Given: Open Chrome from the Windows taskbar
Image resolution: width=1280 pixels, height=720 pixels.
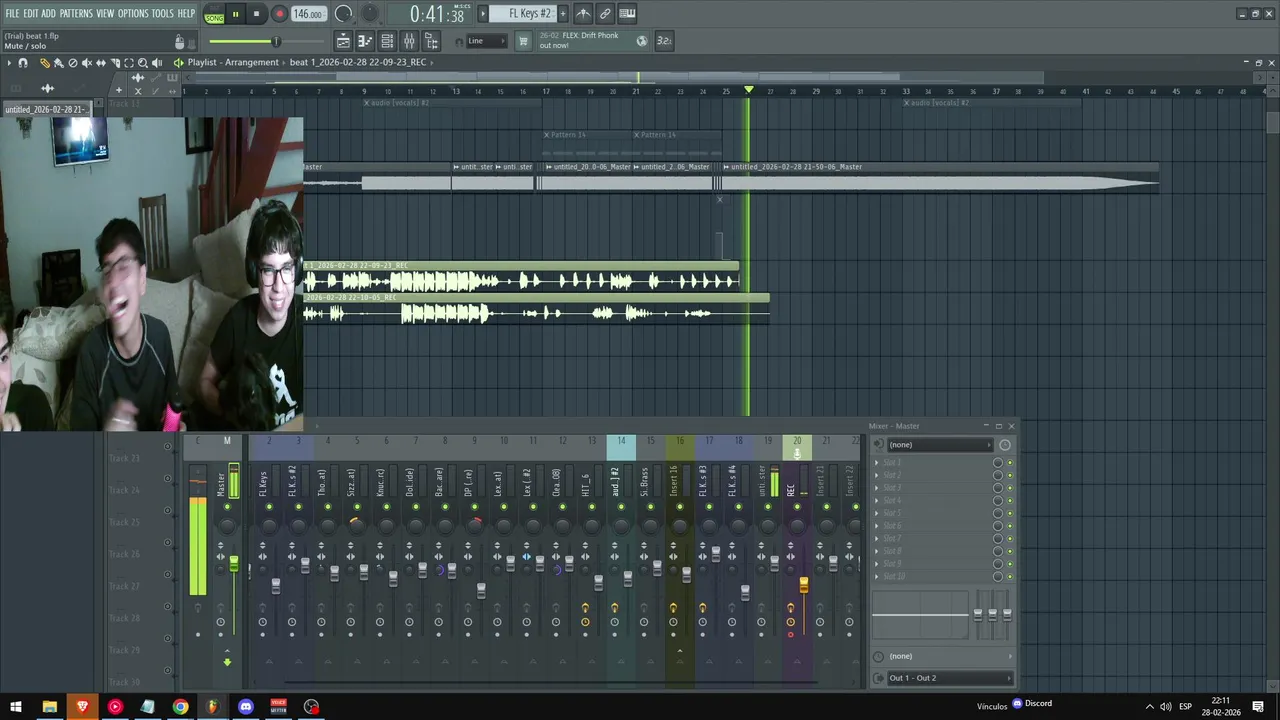Looking at the screenshot, I should coord(180,707).
